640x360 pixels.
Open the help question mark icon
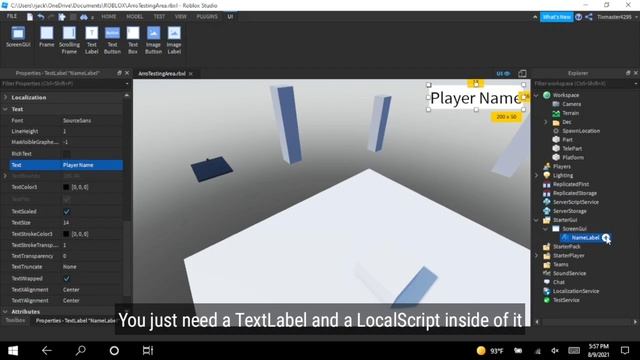(578, 17)
